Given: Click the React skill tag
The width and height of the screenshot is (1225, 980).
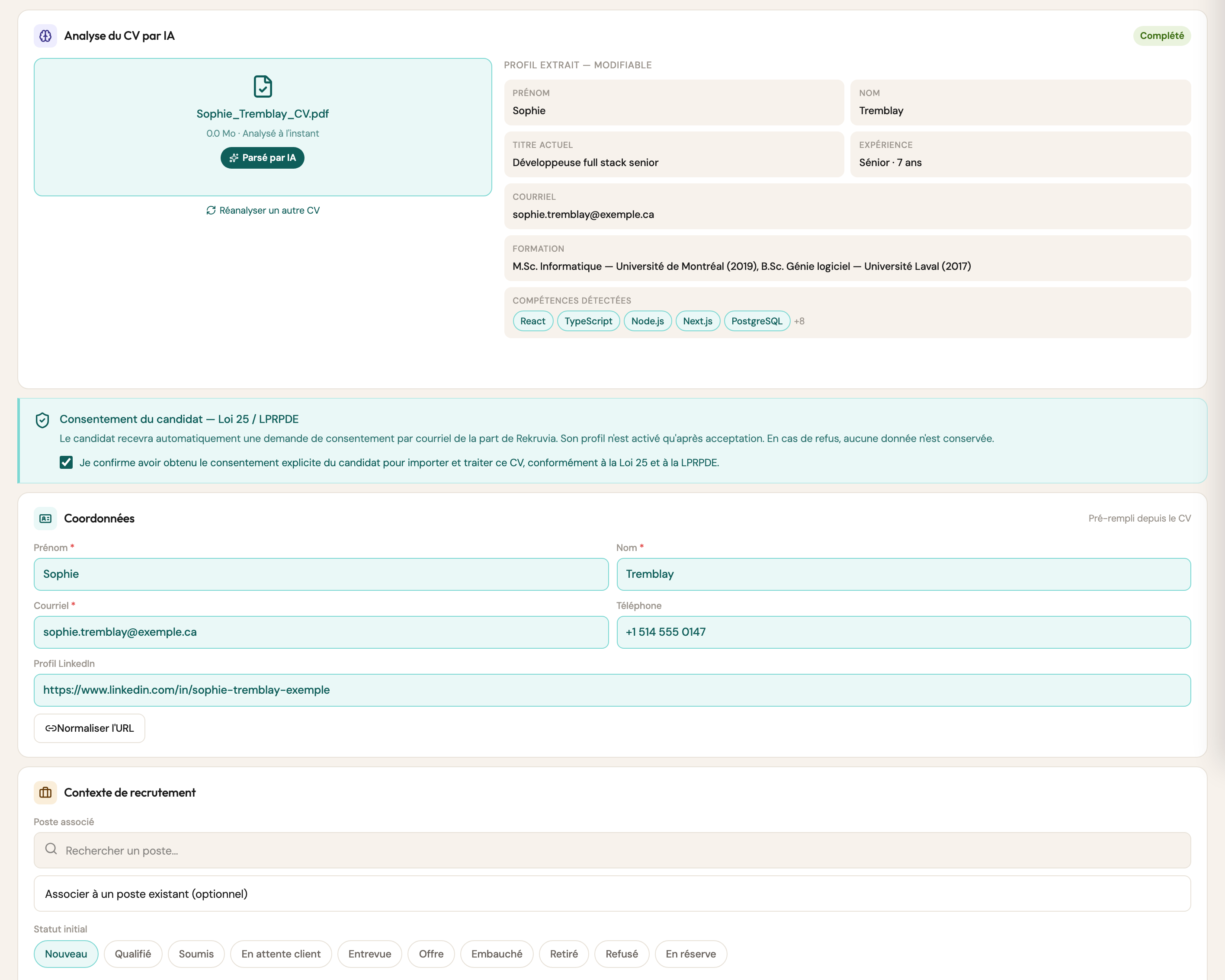Looking at the screenshot, I should [532, 321].
